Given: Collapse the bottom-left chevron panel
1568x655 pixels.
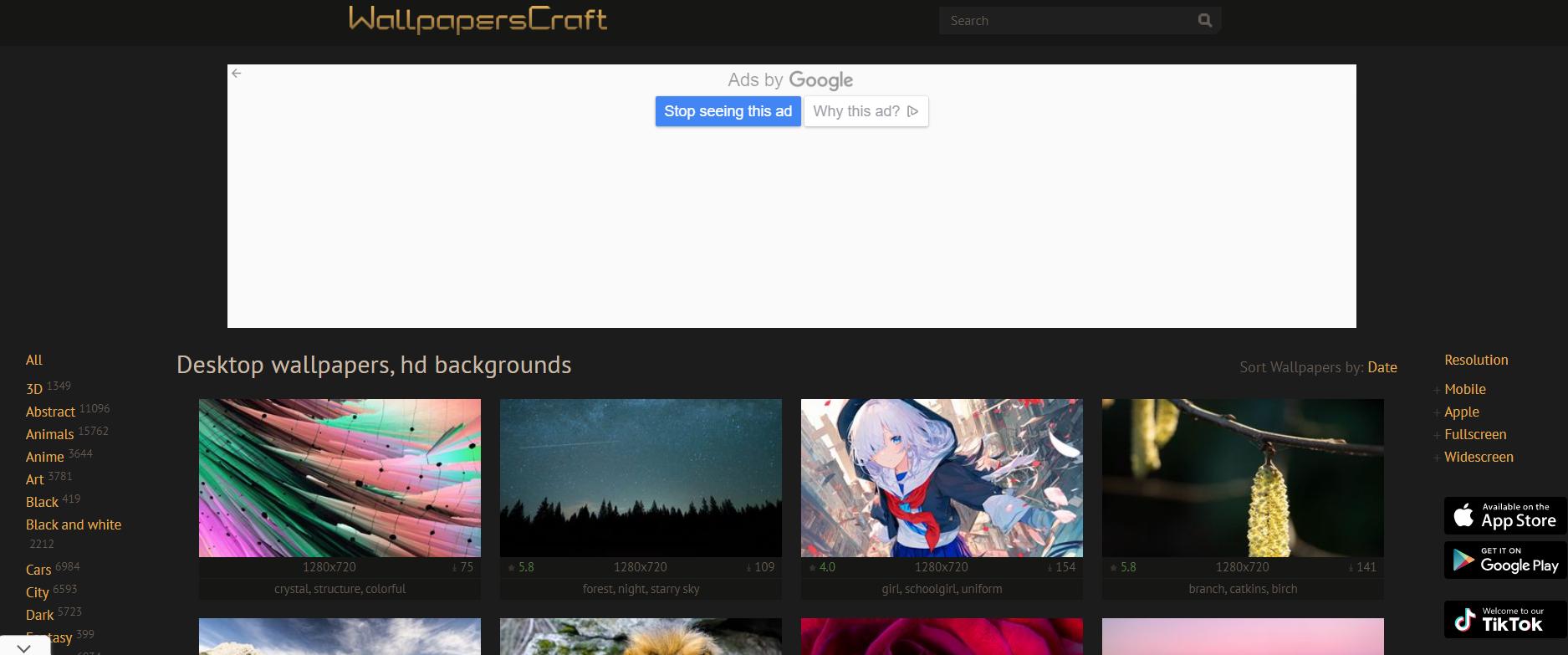Looking at the screenshot, I should (x=24, y=647).
